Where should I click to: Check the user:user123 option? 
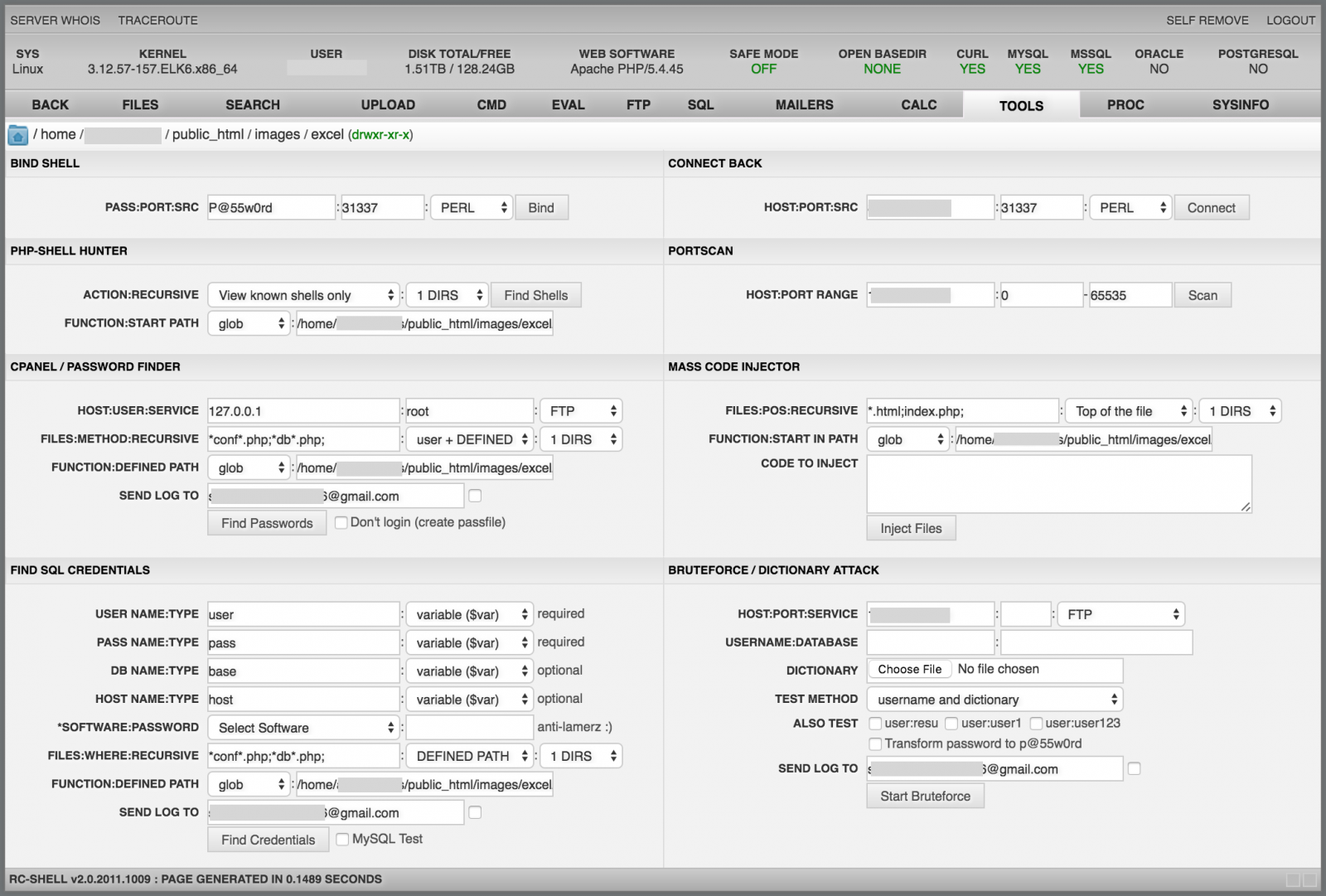pos(1036,724)
